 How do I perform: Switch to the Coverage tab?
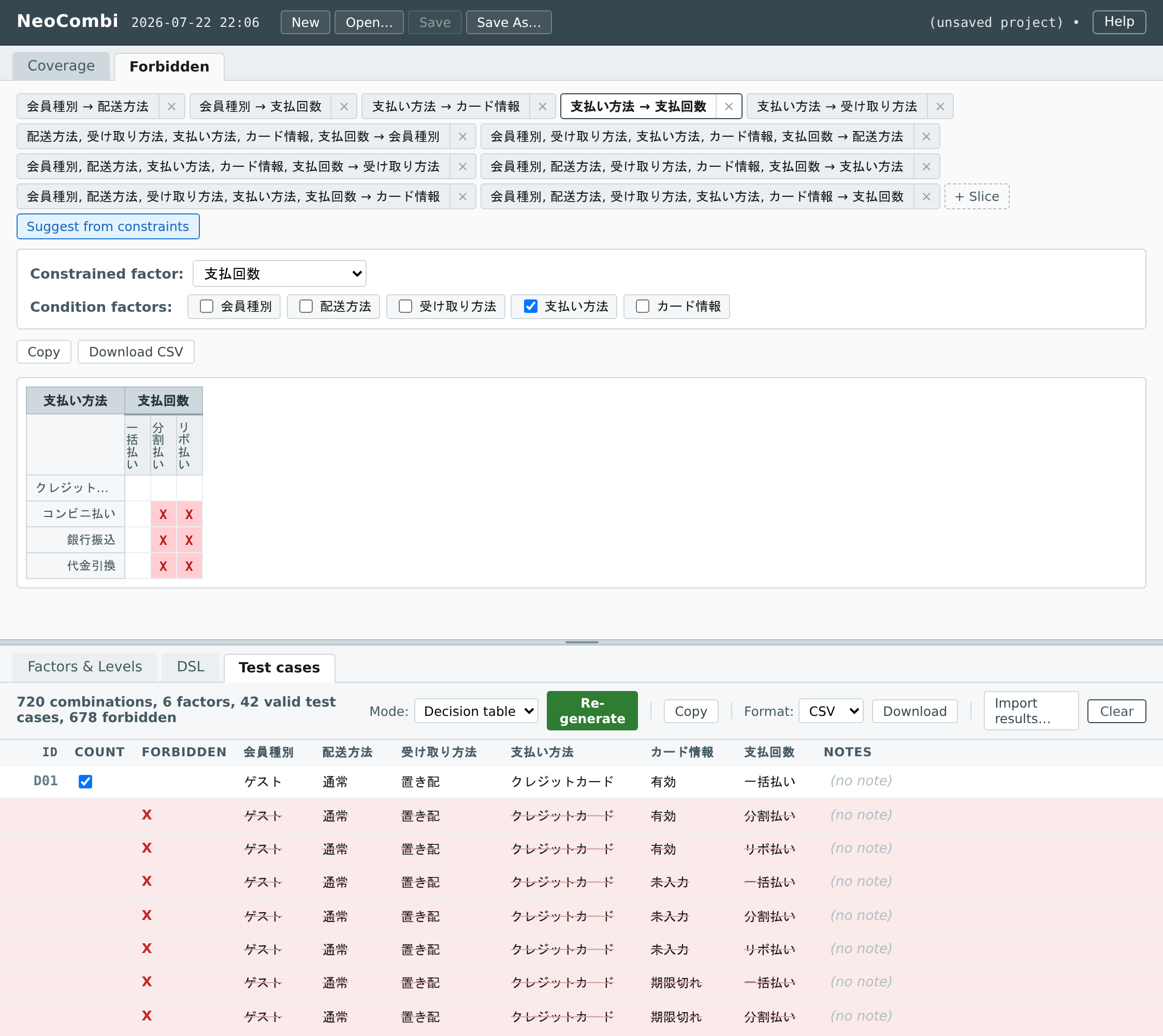coord(62,66)
